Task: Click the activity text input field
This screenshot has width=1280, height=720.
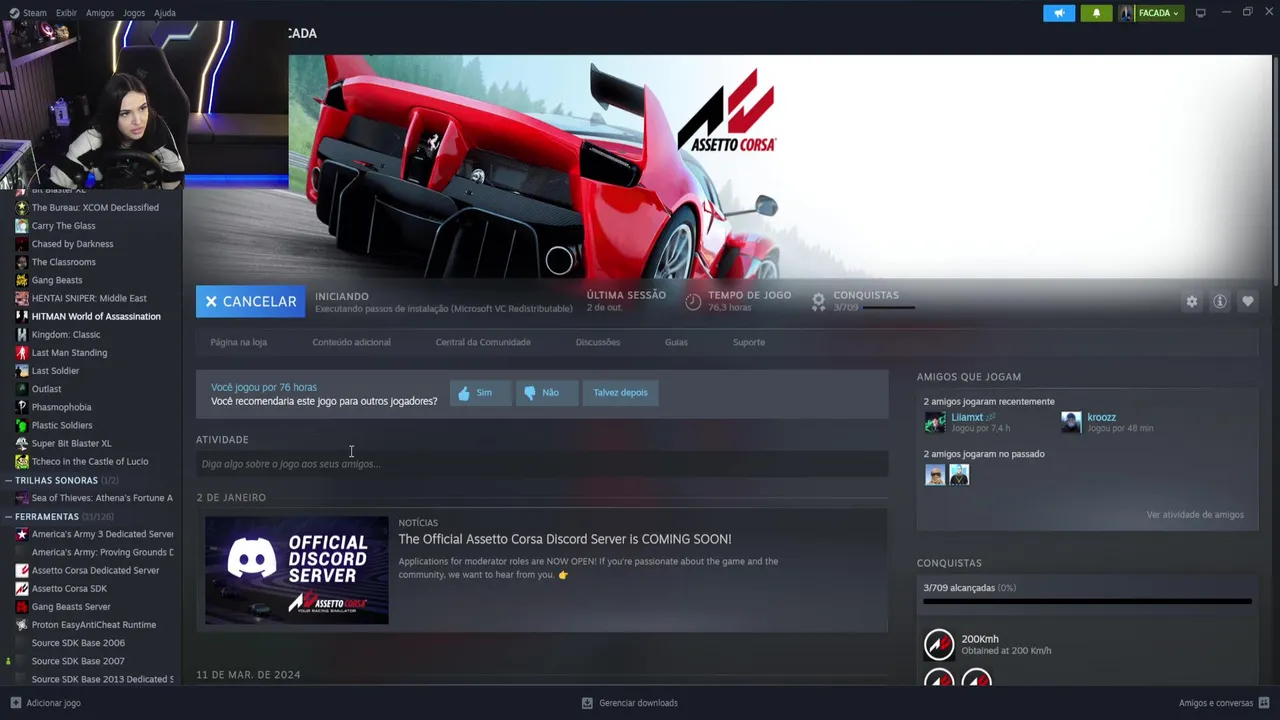Action: [542, 464]
